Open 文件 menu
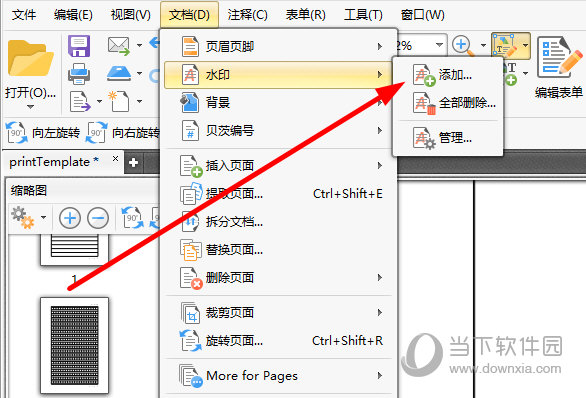 (24, 15)
